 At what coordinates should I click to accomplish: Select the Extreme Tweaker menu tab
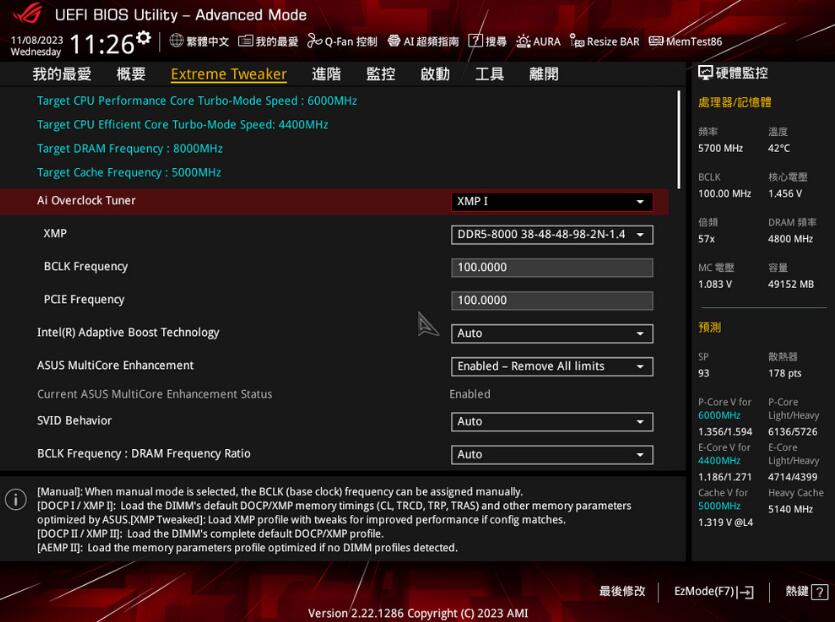[228, 73]
